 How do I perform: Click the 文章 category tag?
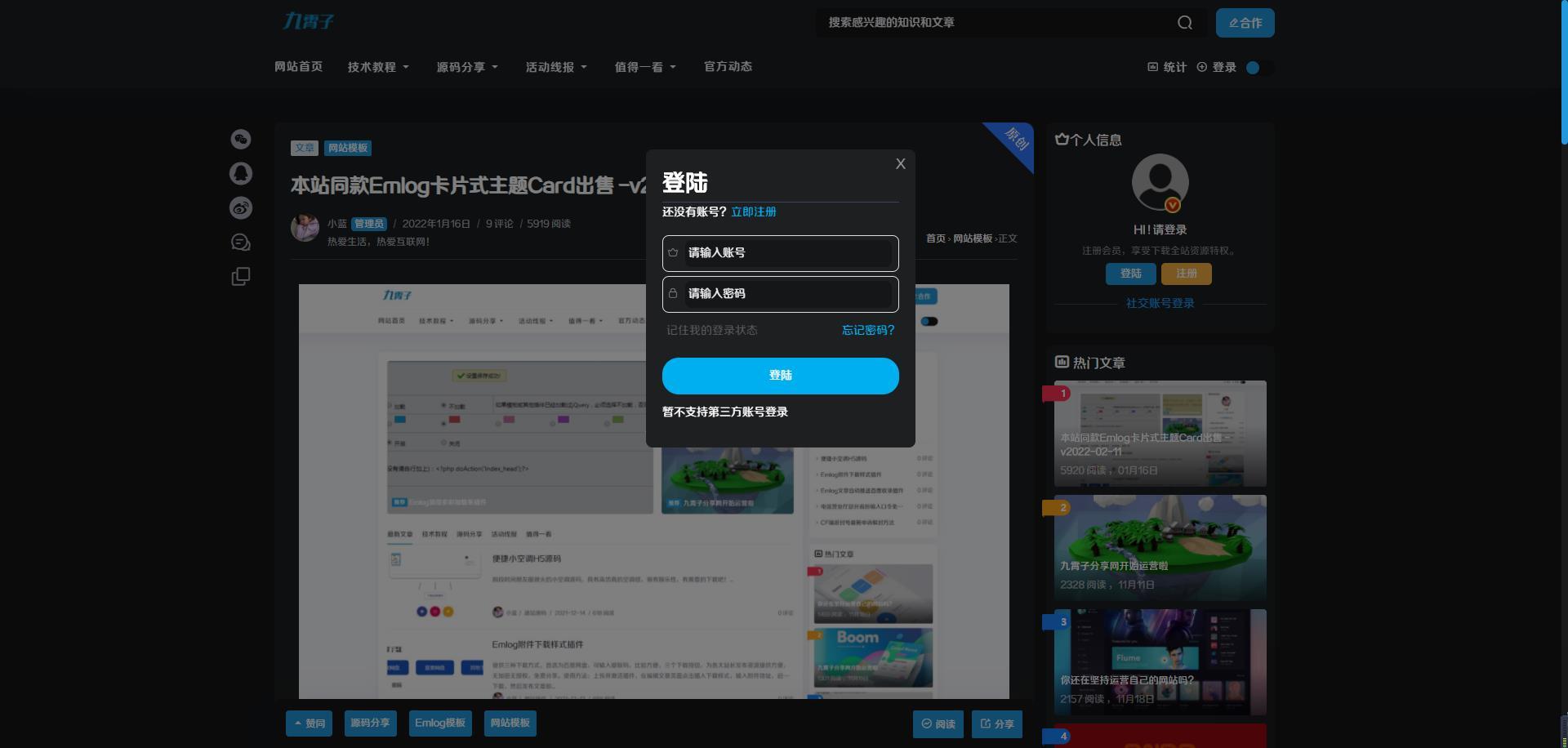tap(305, 148)
